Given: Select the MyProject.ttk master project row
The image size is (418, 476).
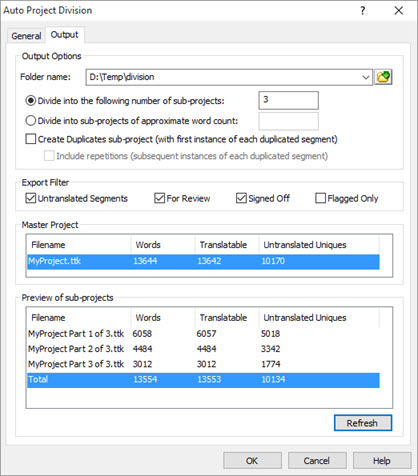Looking at the screenshot, I should click(x=203, y=261).
